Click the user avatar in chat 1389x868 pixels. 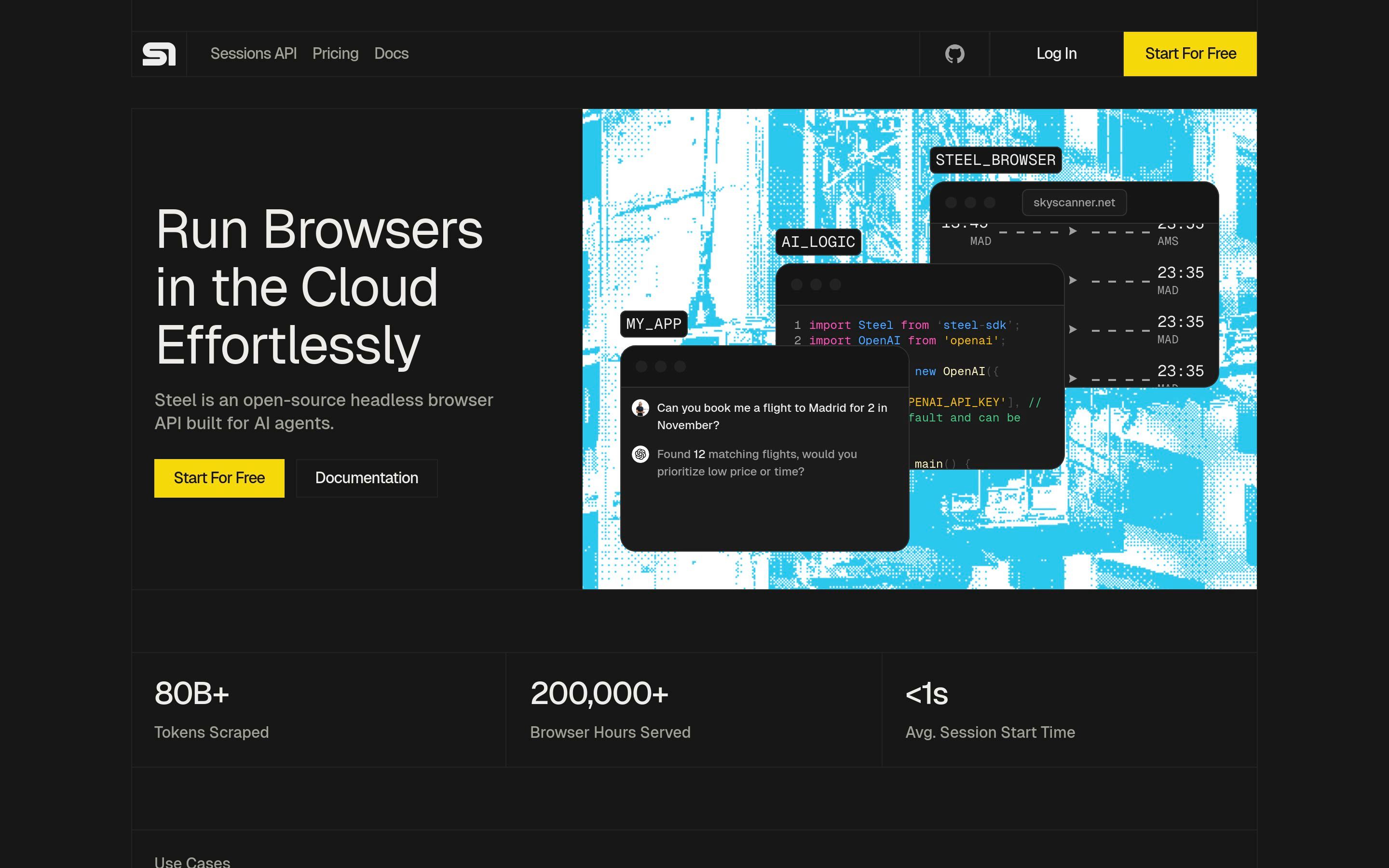[640, 408]
